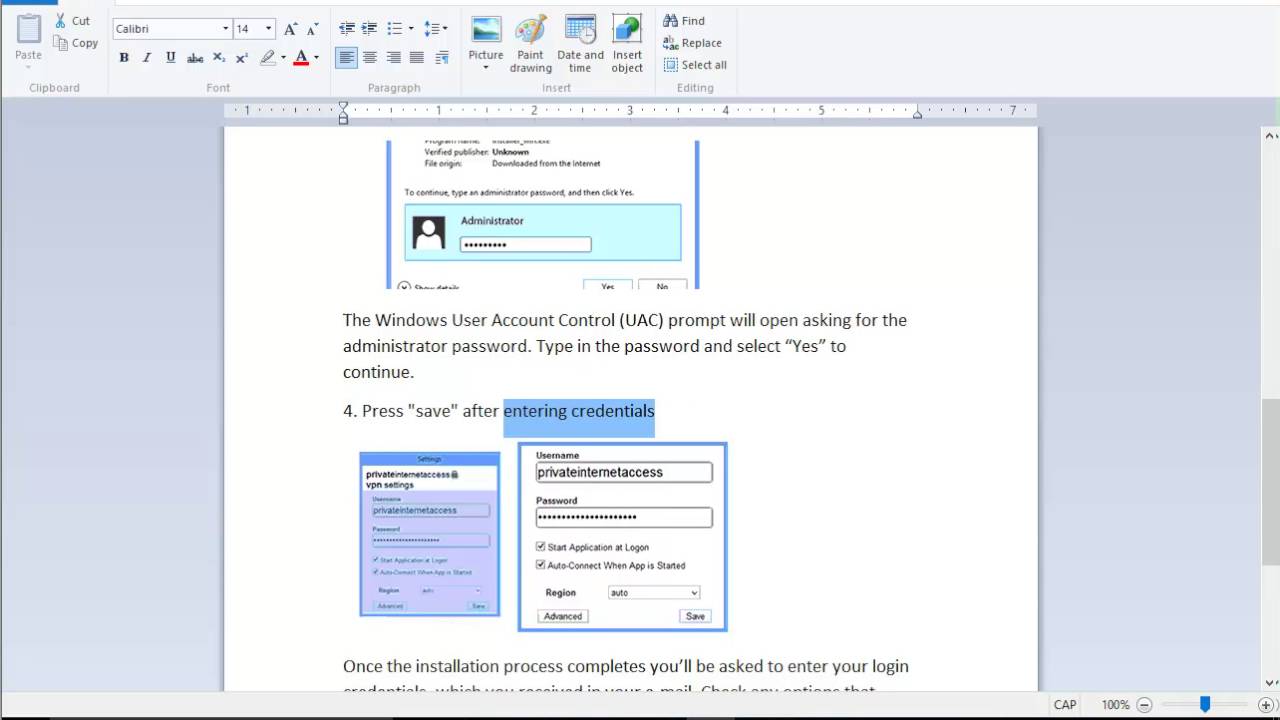Toggle Auto-Connect When App is Started checkbox
Screen dimensions: 1280x720
click(541, 565)
